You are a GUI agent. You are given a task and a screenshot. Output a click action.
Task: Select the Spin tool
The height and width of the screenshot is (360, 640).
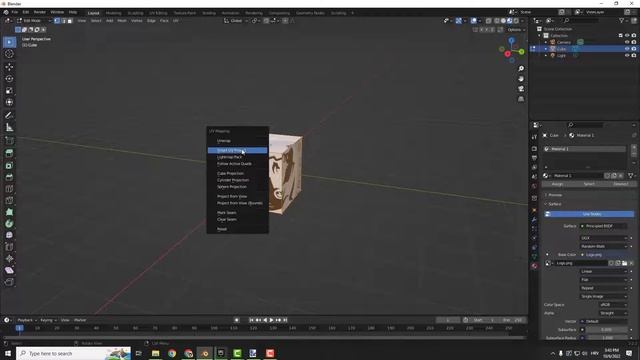coord(9,224)
